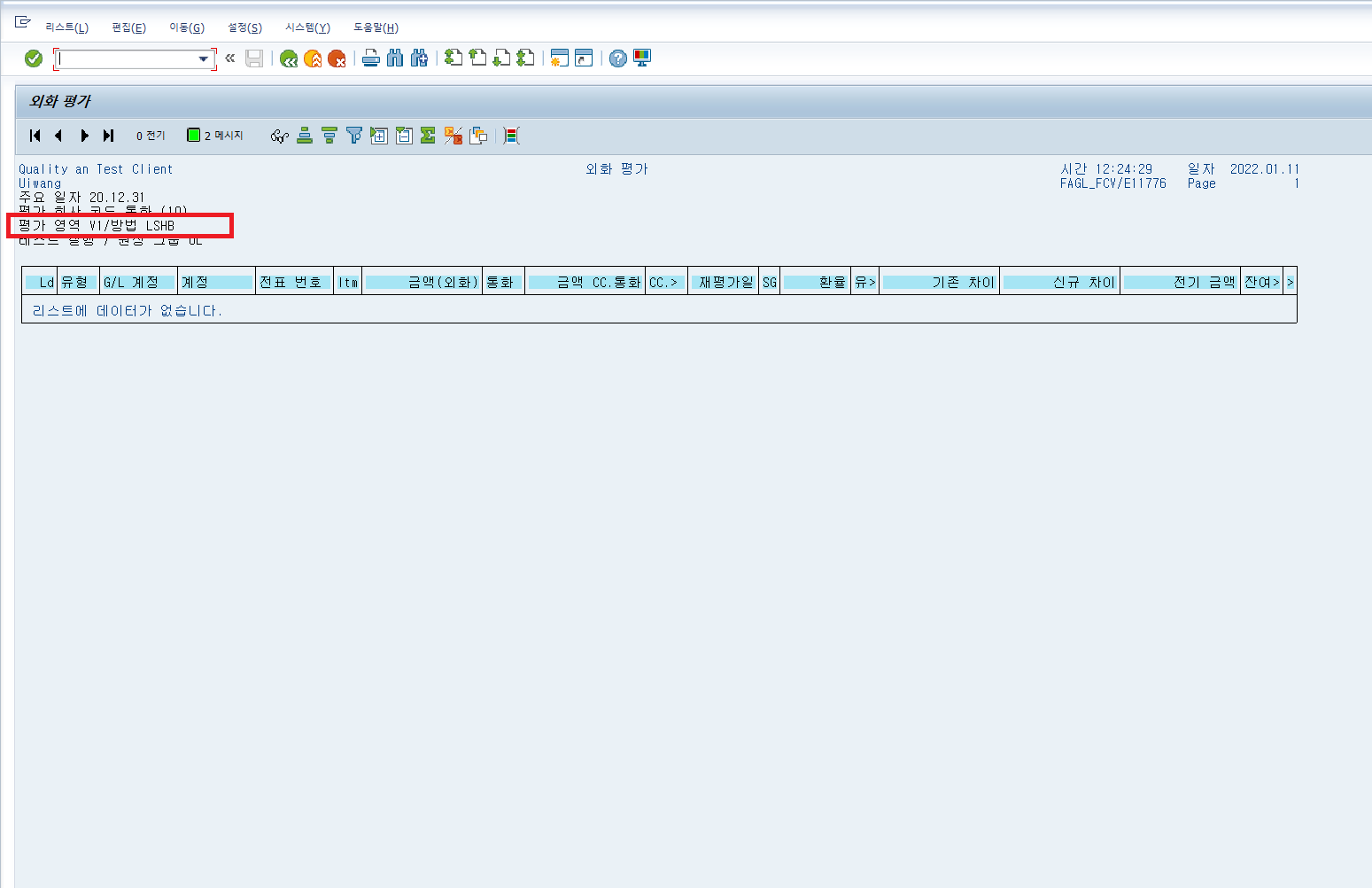Select the 금액(외화) column header
This screenshot has width=1372, height=888.
422,283
